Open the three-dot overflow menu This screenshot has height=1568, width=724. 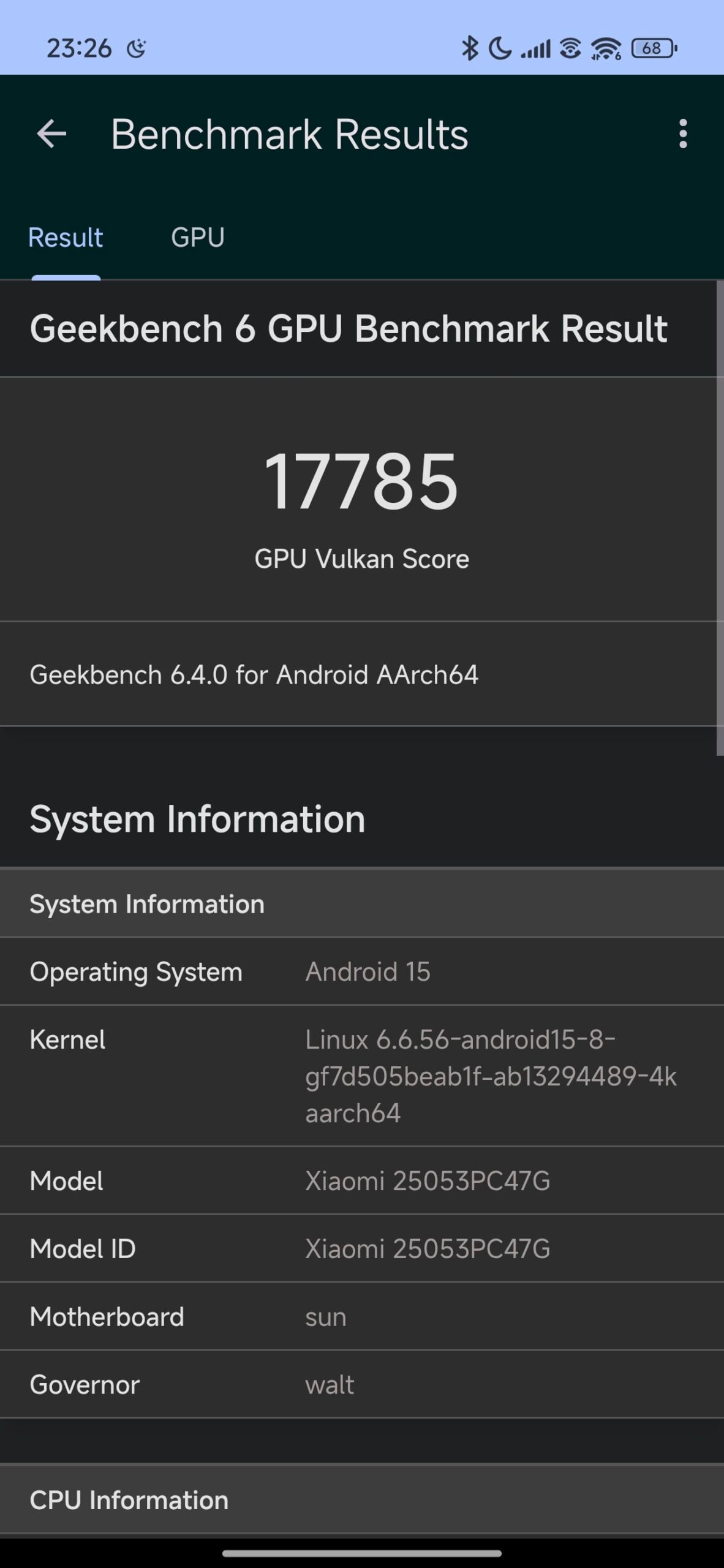click(683, 134)
